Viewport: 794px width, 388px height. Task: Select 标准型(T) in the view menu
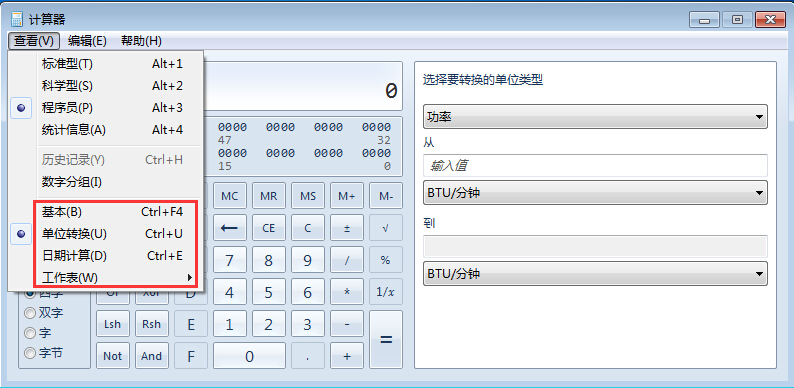click(x=106, y=64)
